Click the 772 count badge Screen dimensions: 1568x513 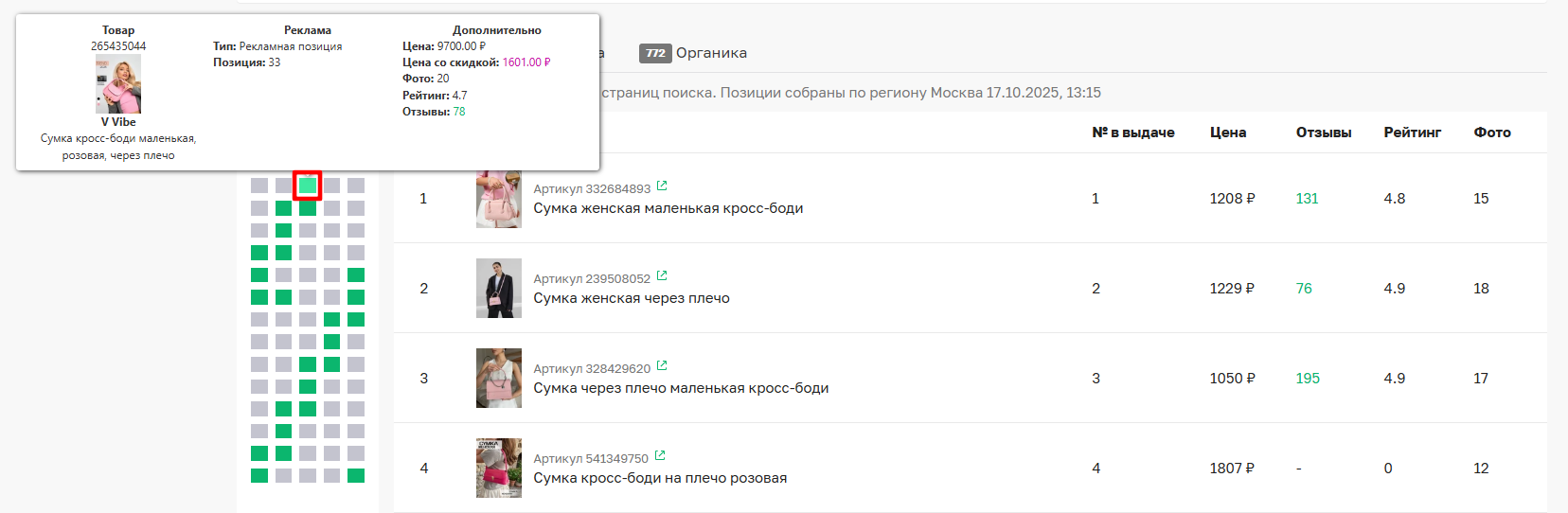click(x=655, y=53)
